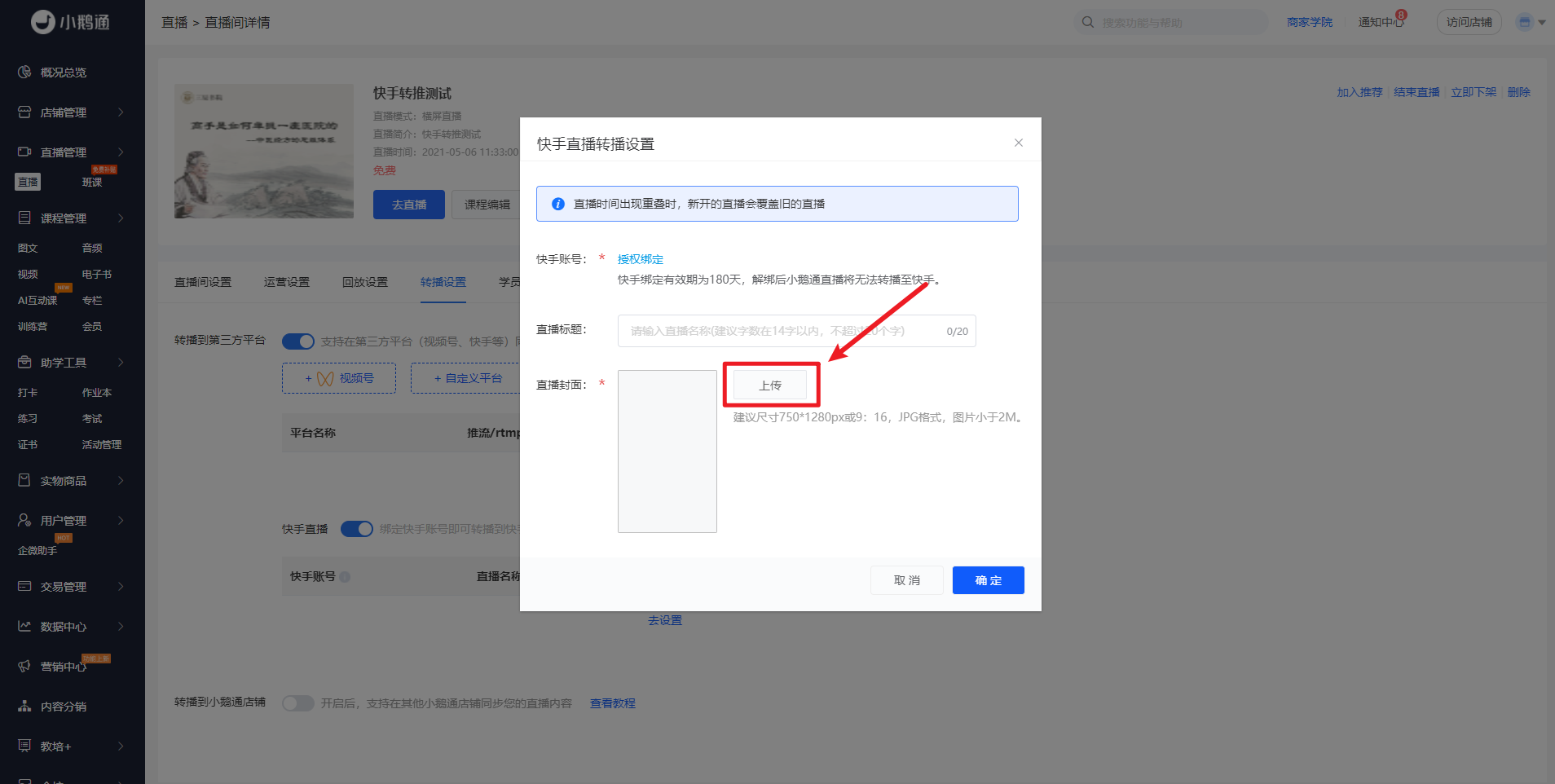Click the 实物商品 bag icon
The width and height of the screenshot is (1555, 784).
24,480
